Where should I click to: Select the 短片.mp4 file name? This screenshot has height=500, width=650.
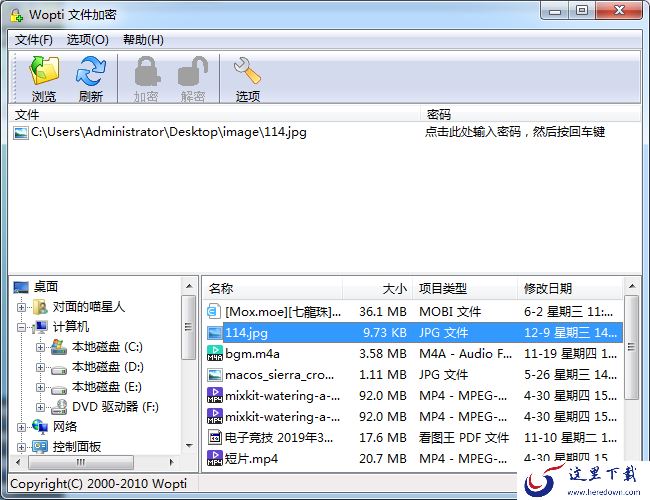pyautogui.click(x=251, y=459)
